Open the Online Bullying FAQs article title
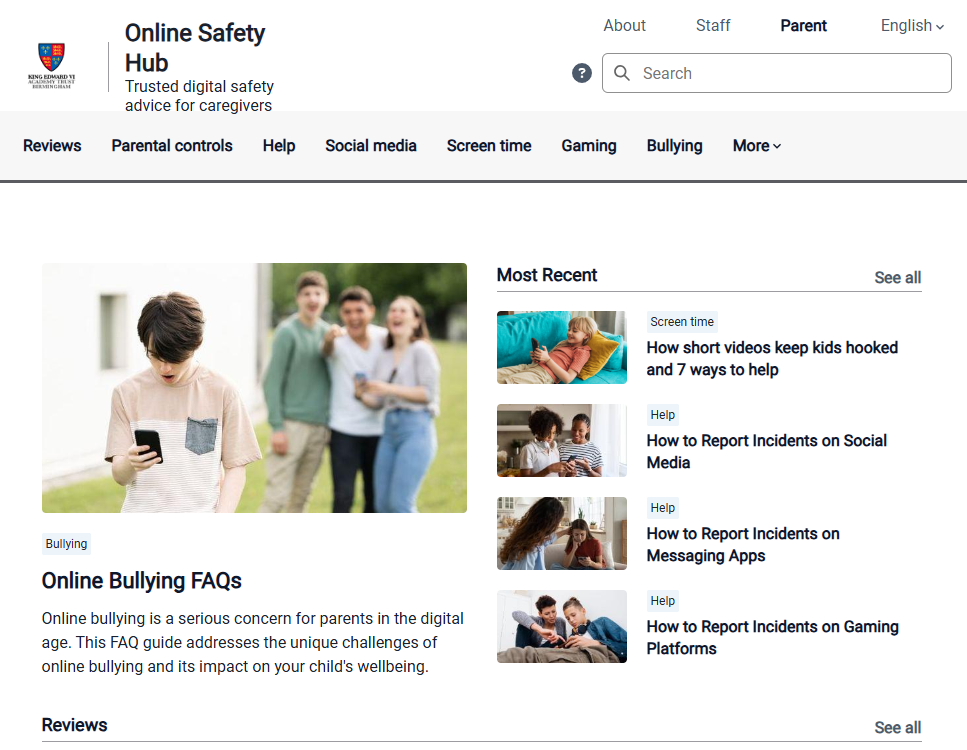The height and width of the screenshot is (750, 967). coord(142,581)
